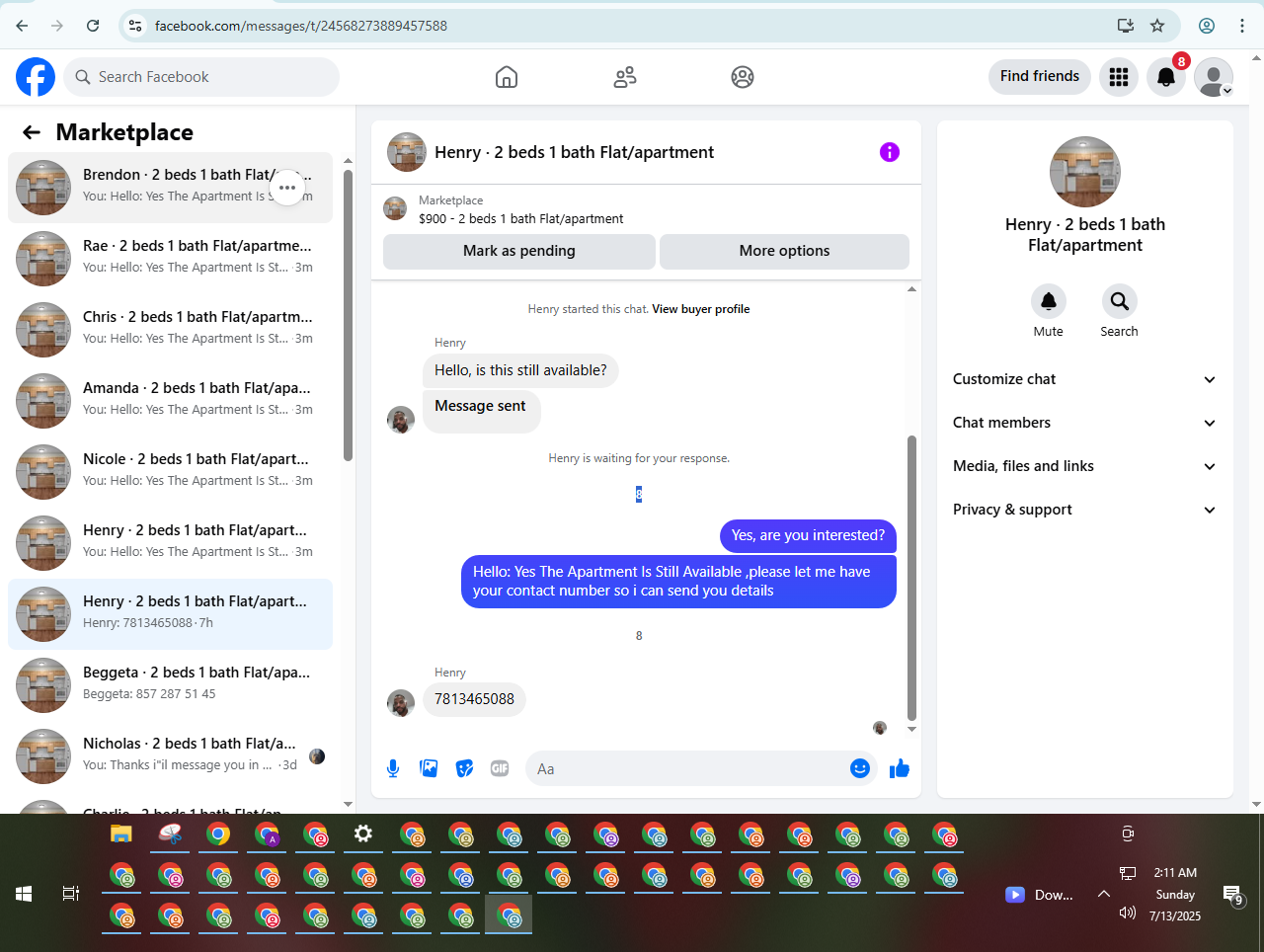Open Beggeta's conversation

coord(170,685)
